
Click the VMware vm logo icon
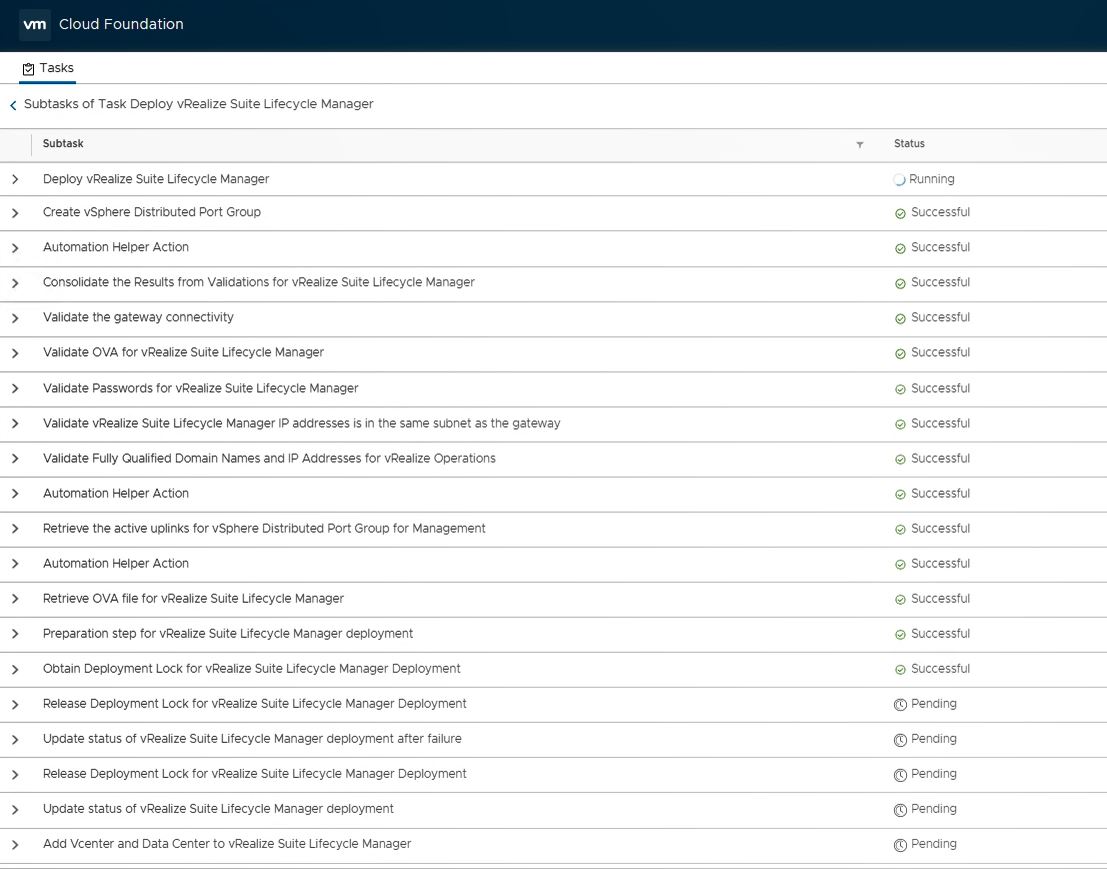click(35, 24)
